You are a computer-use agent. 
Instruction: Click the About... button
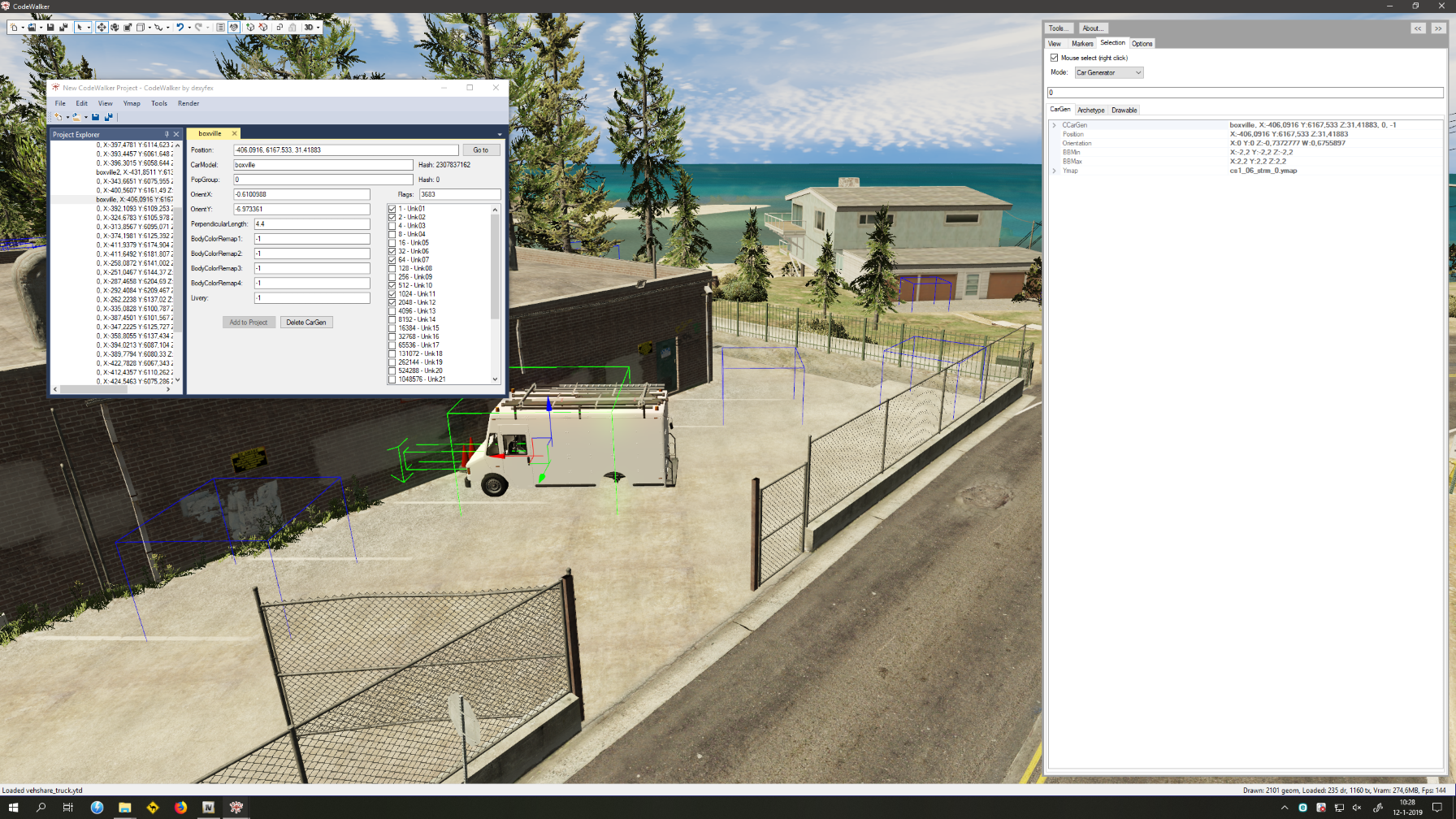click(1094, 28)
